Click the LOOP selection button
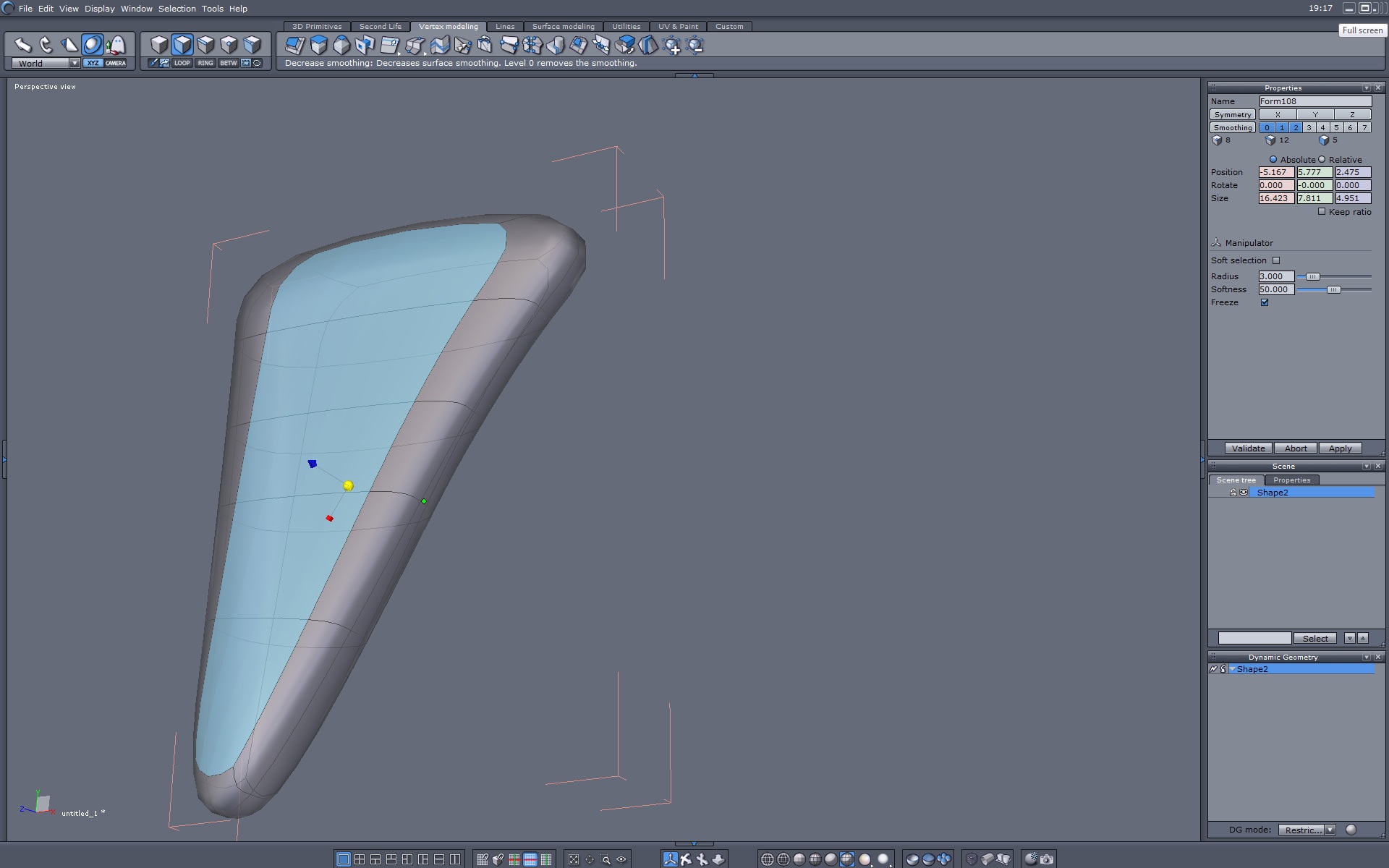 coord(182,63)
